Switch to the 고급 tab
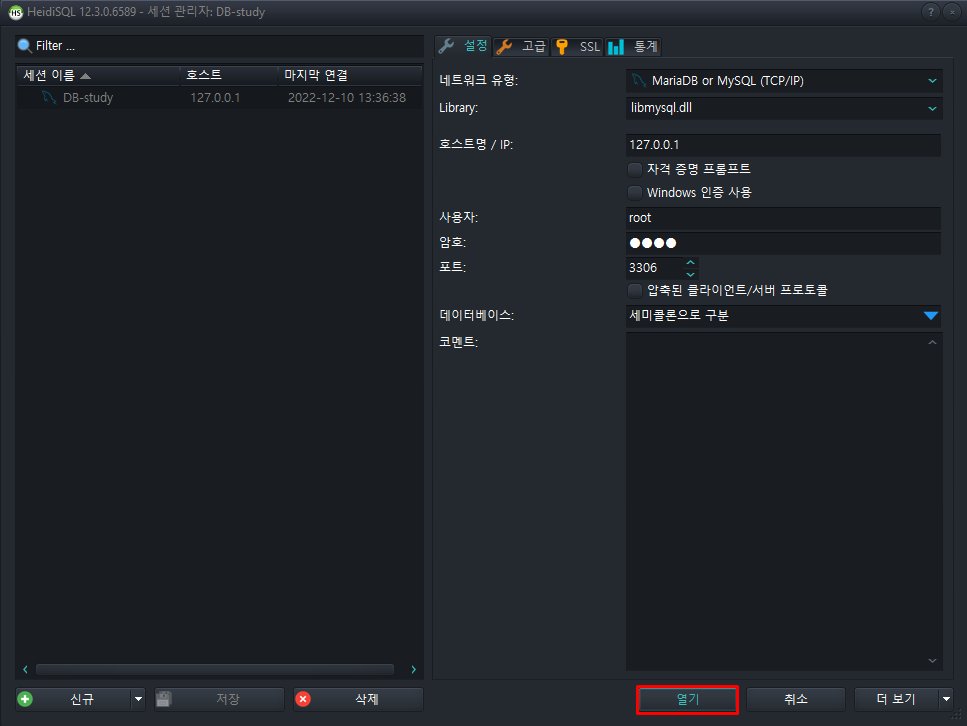The width and height of the screenshot is (967, 726). tap(521, 47)
